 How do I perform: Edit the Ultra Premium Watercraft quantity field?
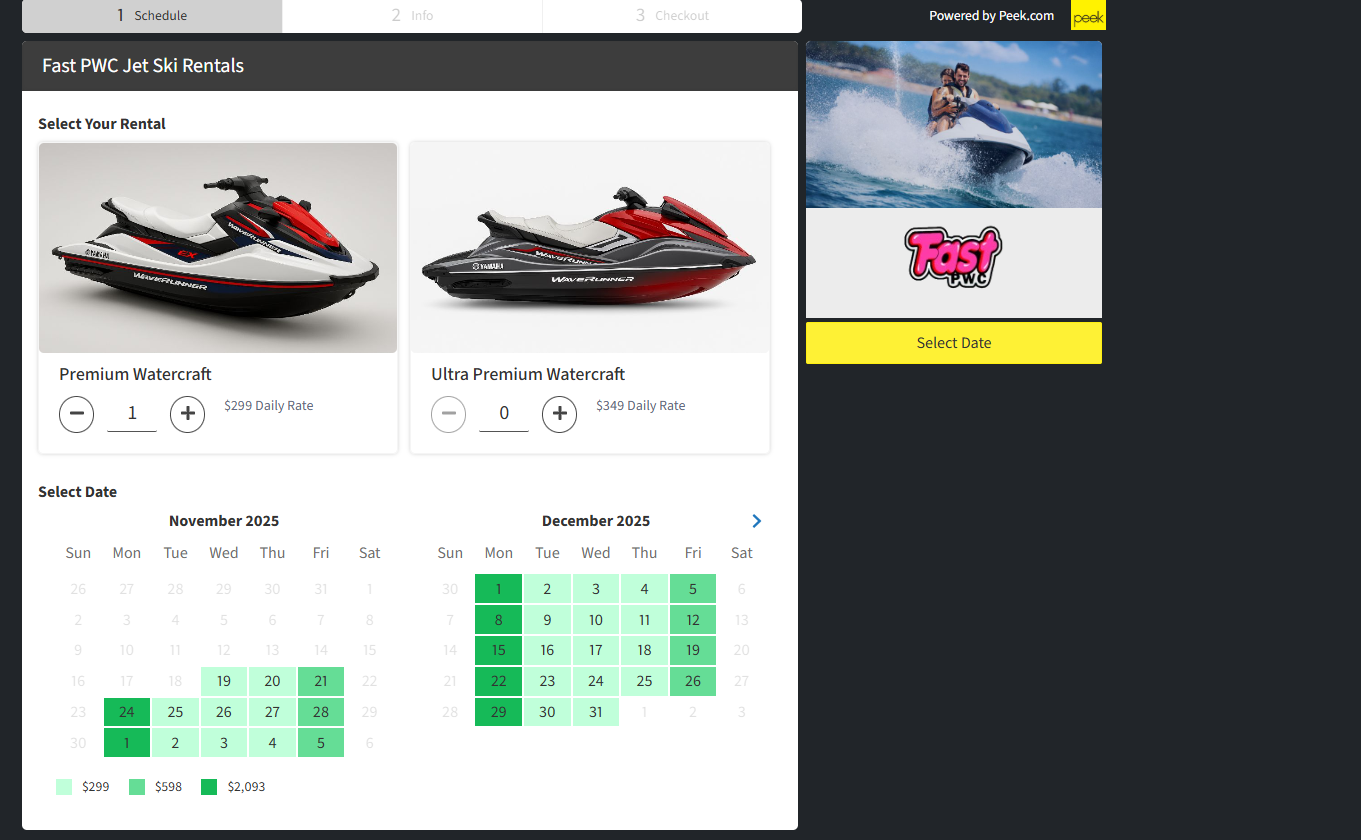point(504,414)
